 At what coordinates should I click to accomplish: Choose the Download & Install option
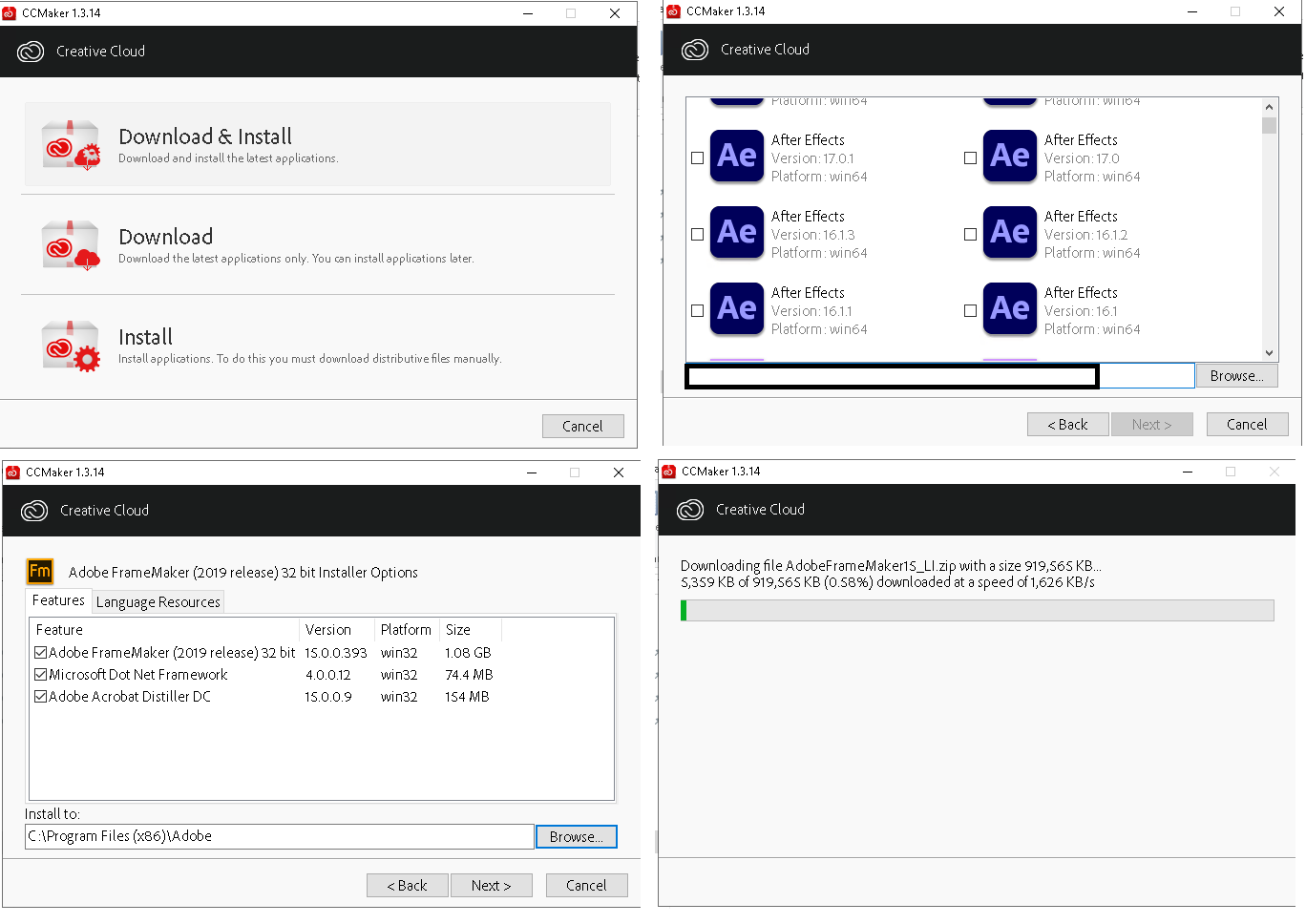point(317,144)
